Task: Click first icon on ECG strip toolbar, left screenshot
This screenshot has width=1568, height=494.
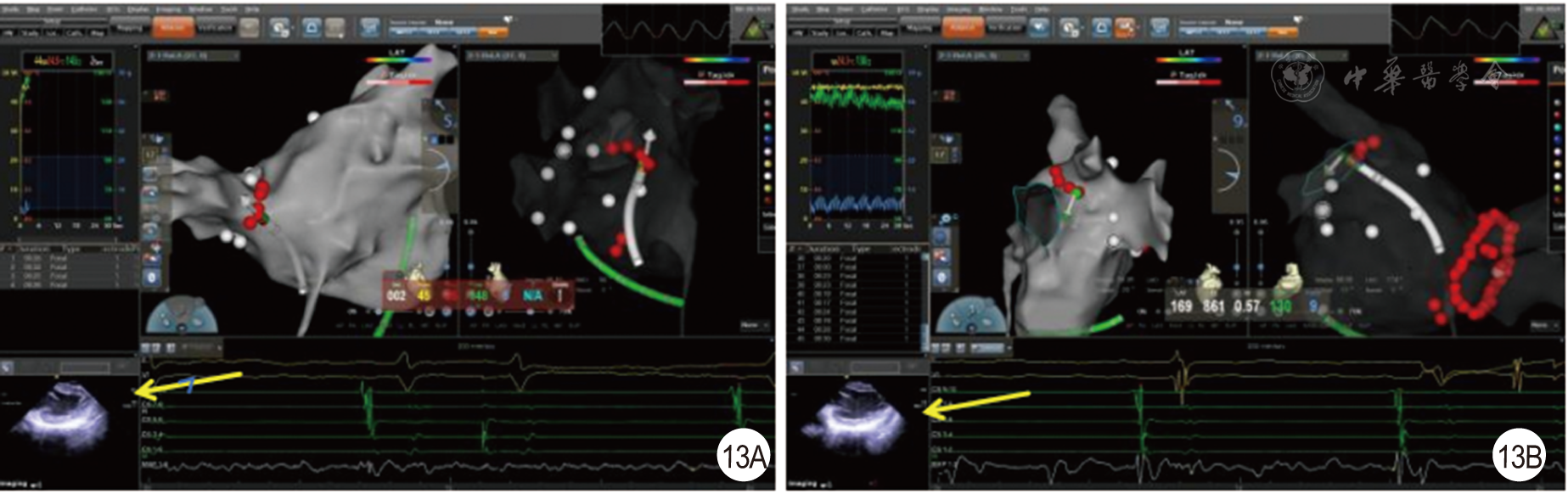Action: [x=147, y=348]
